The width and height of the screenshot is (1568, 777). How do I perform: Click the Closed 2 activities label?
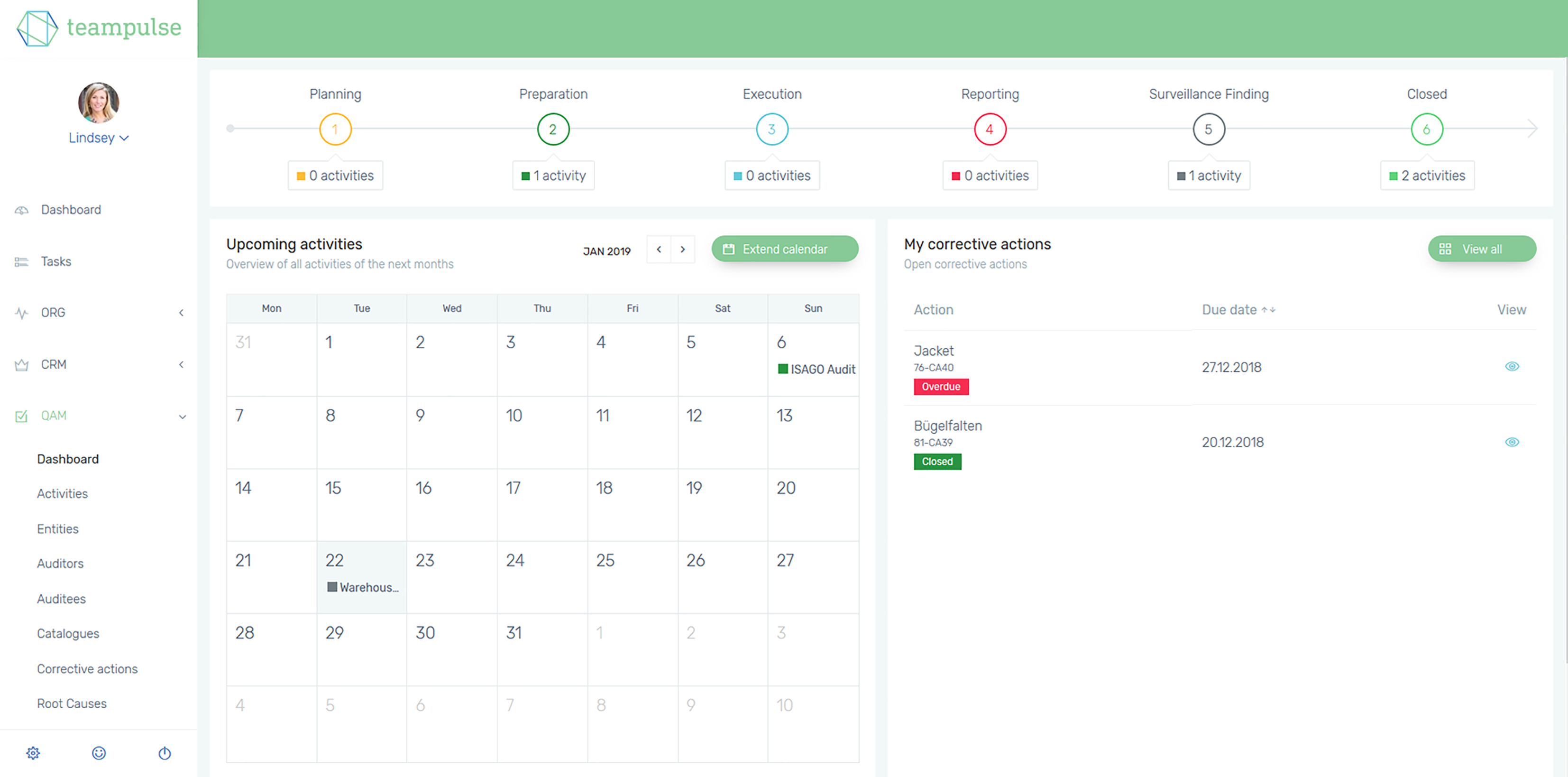pos(1427,176)
